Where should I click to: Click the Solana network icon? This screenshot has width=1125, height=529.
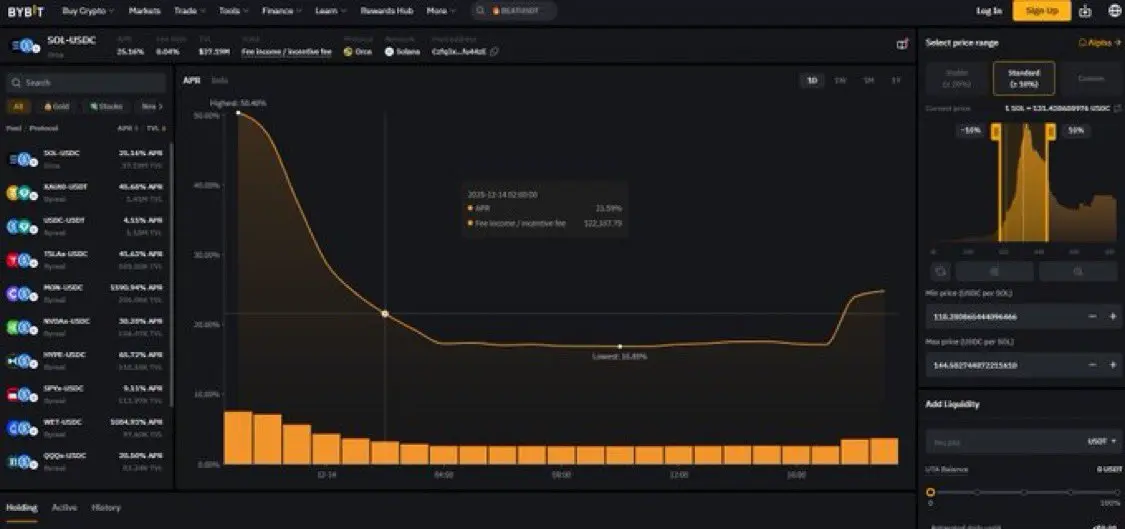(390, 52)
